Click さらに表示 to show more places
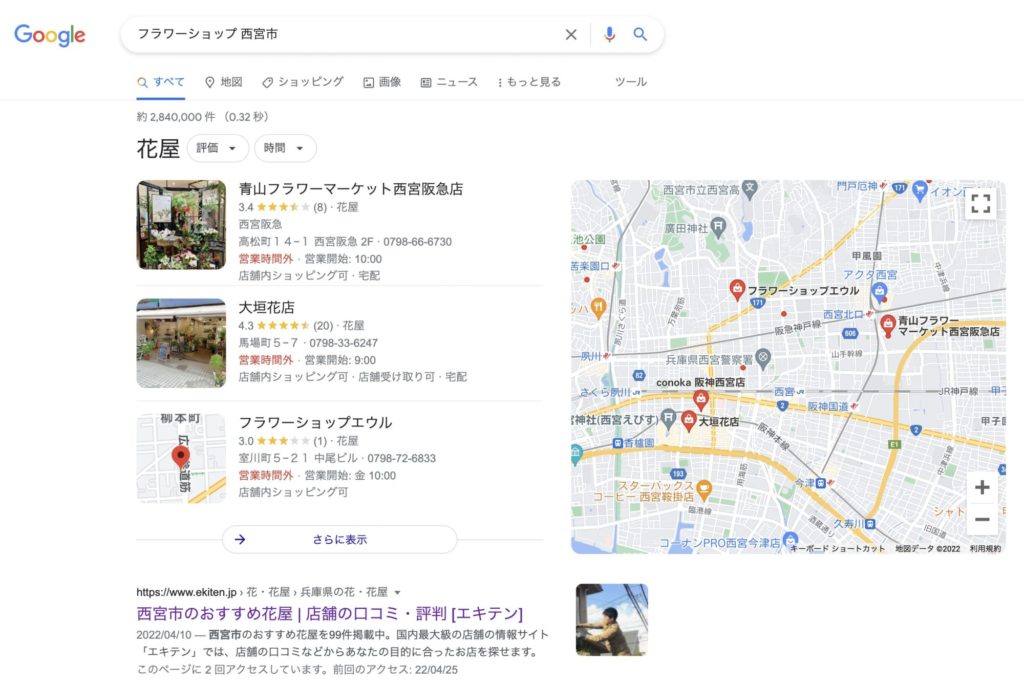Screen dimensions: 1024x685 pos(339,539)
